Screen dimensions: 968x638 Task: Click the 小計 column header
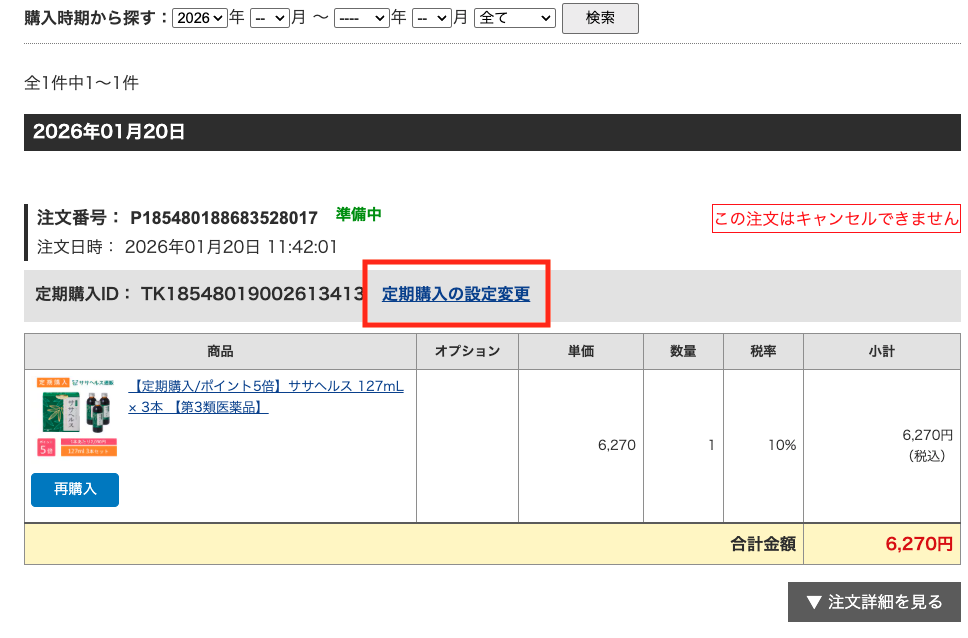click(x=881, y=351)
